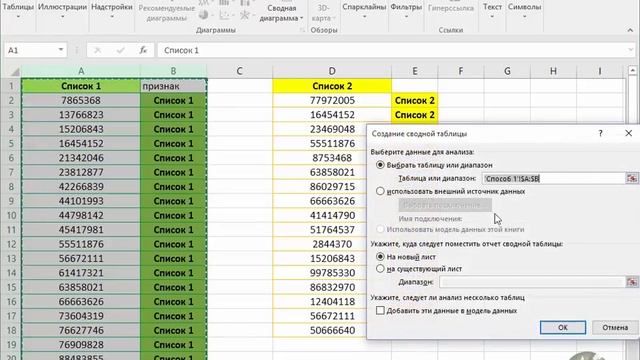The width and height of the screenshot is (640, 360).
Task: Open the Иллюстрации dropdown
Action: tap(62, 11)
